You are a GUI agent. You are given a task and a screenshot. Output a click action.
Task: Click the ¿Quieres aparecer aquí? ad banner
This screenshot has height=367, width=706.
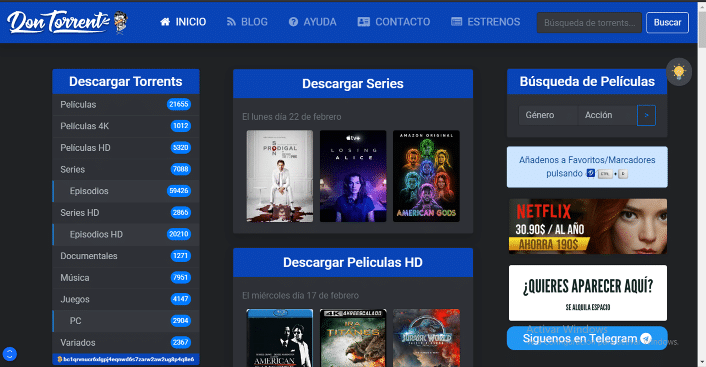coord(588,293)
